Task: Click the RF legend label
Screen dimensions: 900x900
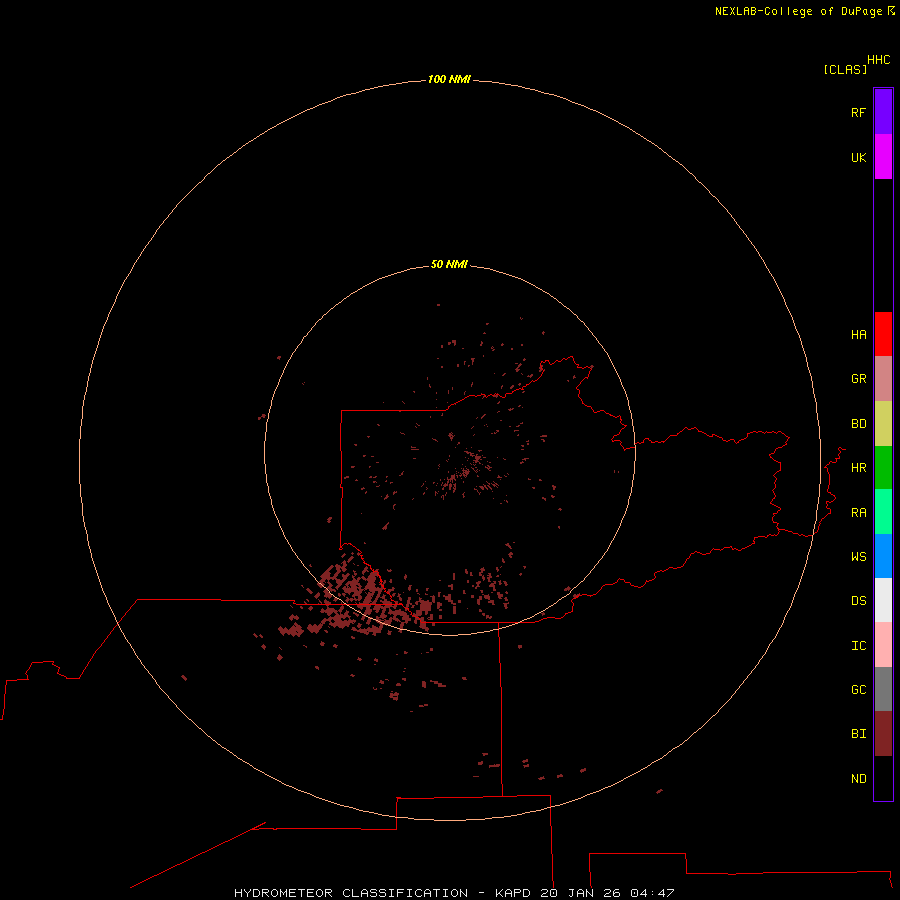Action: tap(858, 112)
